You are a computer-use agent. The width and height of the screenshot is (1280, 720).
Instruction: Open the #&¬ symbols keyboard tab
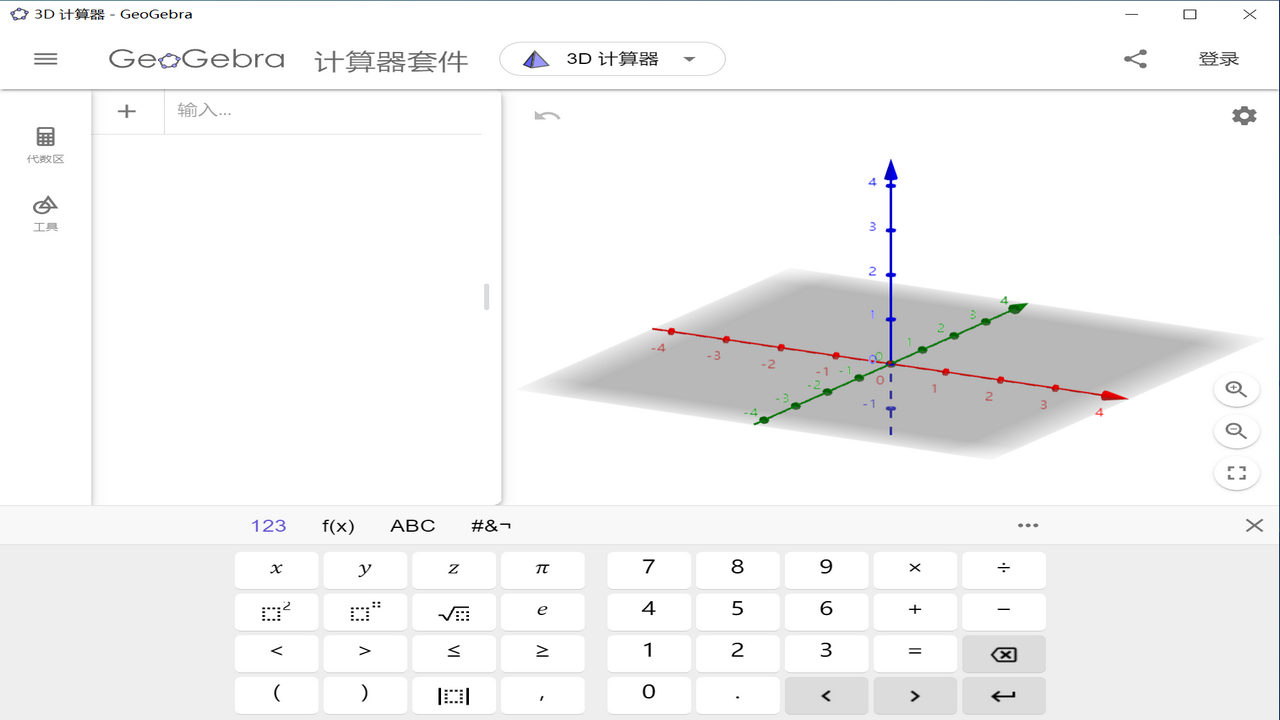490,525
